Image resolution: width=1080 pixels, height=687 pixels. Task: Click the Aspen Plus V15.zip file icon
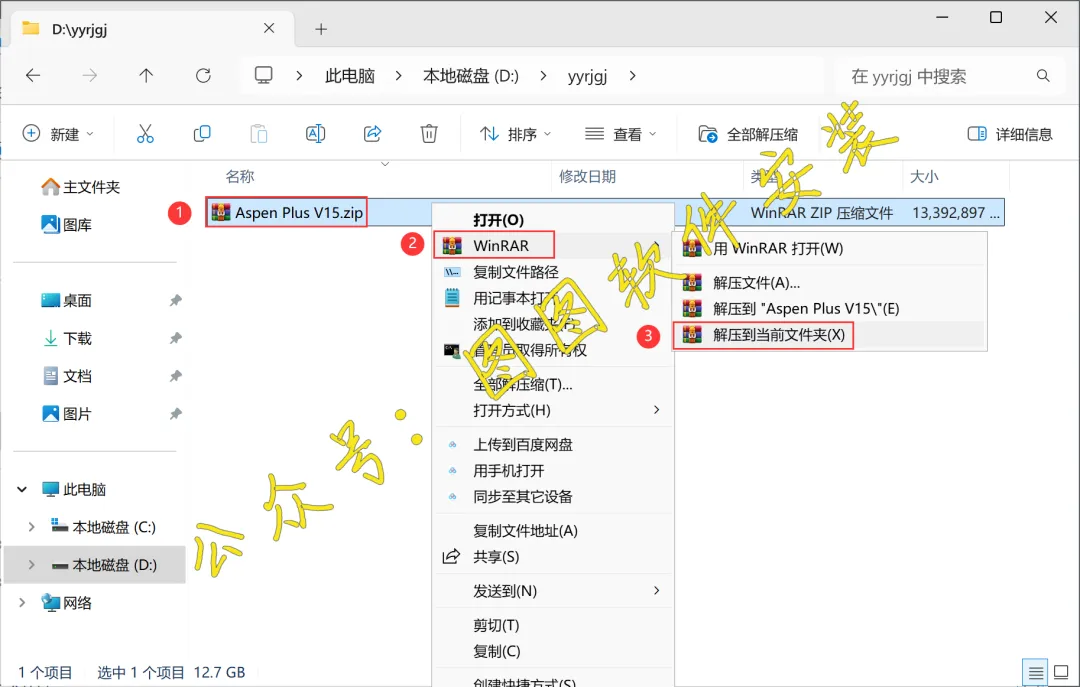coord(220,212)
